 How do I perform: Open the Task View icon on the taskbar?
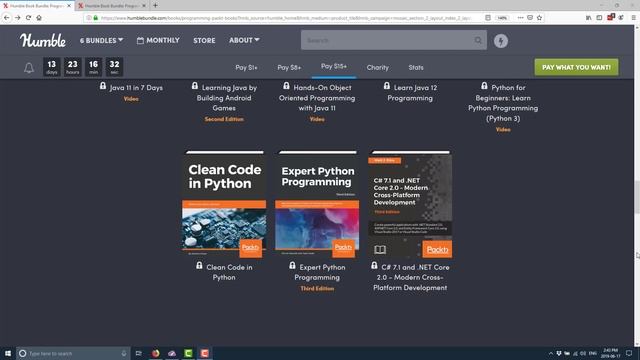tap(139, 353)
